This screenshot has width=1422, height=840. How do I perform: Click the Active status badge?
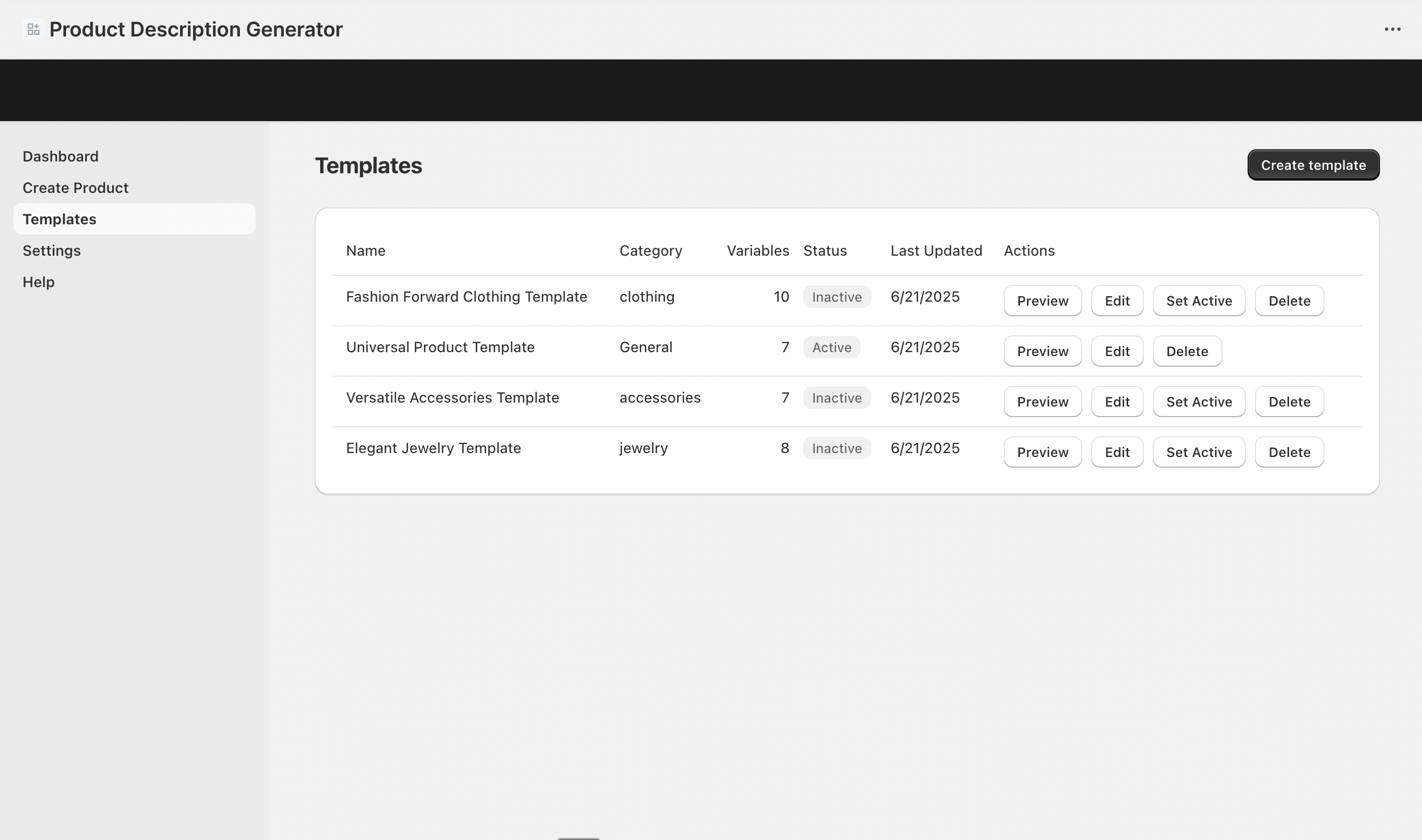pos(830,347)
